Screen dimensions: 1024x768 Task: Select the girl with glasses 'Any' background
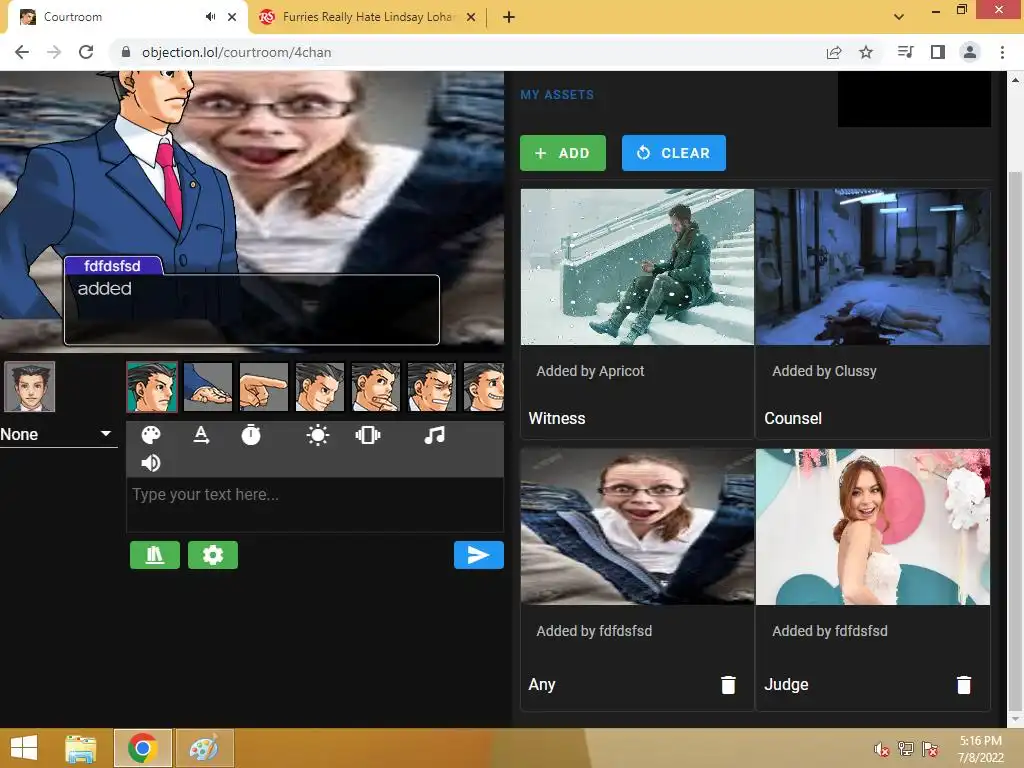(637, 526)
